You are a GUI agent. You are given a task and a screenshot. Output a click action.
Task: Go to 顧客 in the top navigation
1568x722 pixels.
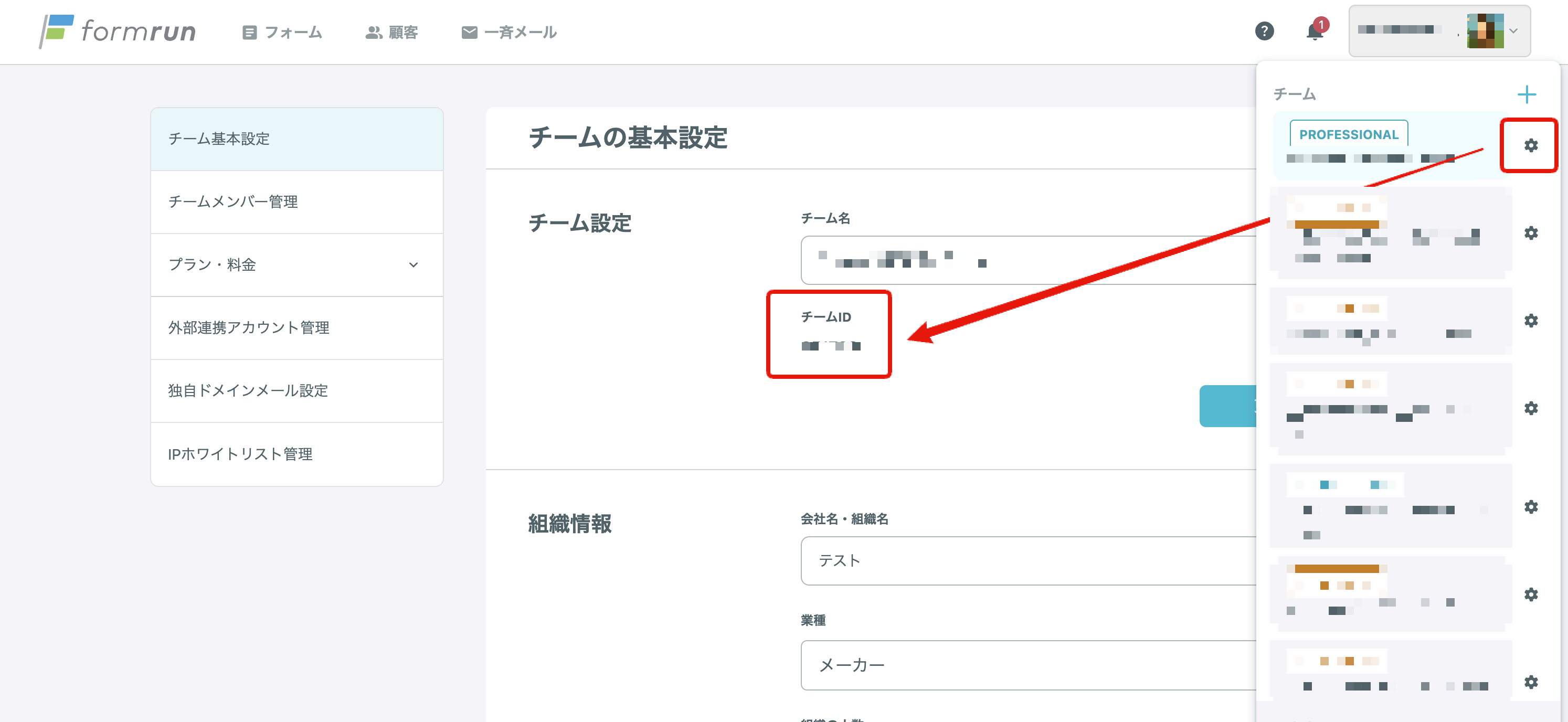391,32
